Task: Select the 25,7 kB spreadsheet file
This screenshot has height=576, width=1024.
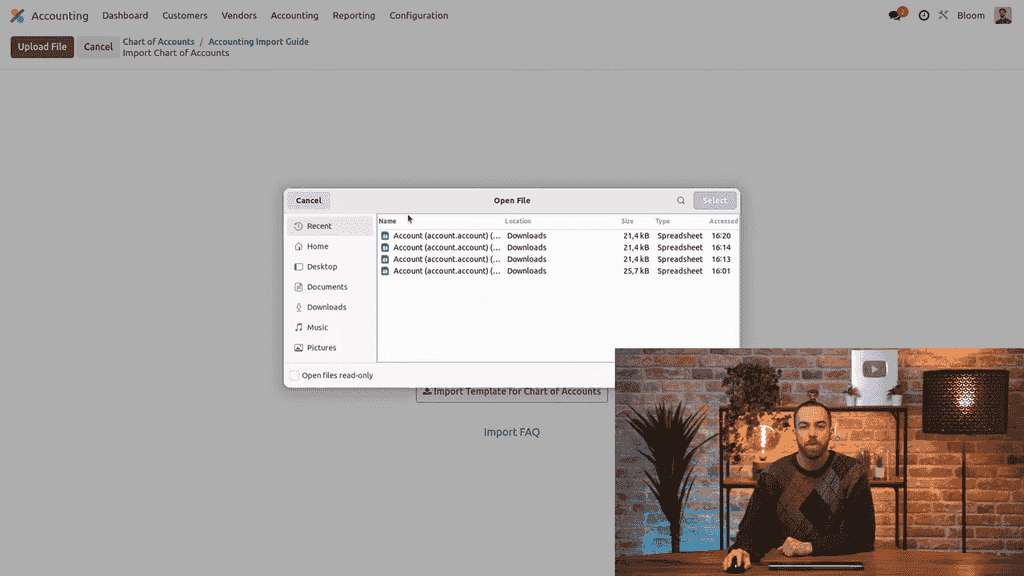Action: [446, 271]
